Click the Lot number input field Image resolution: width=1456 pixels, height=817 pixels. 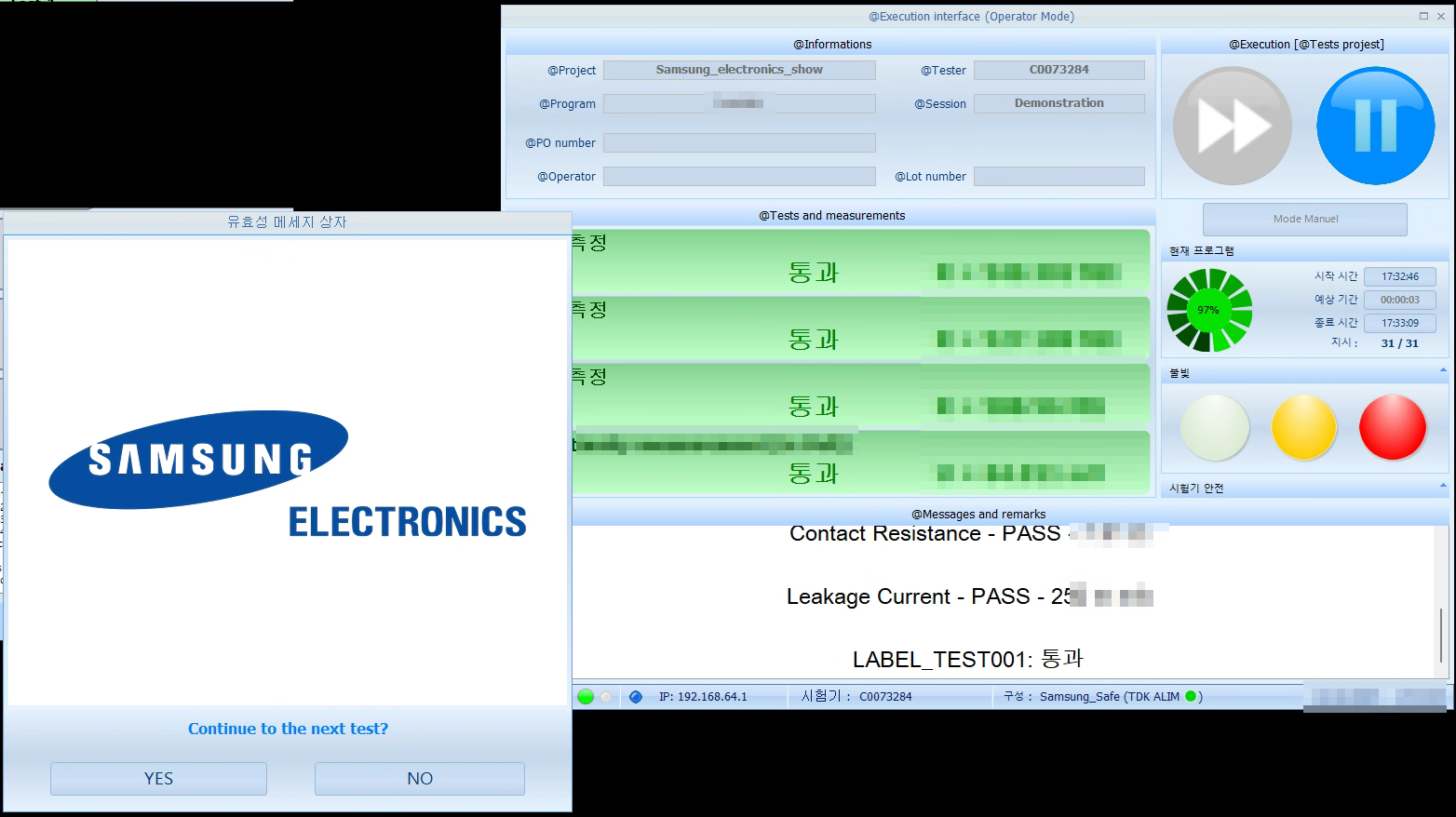1058,177
